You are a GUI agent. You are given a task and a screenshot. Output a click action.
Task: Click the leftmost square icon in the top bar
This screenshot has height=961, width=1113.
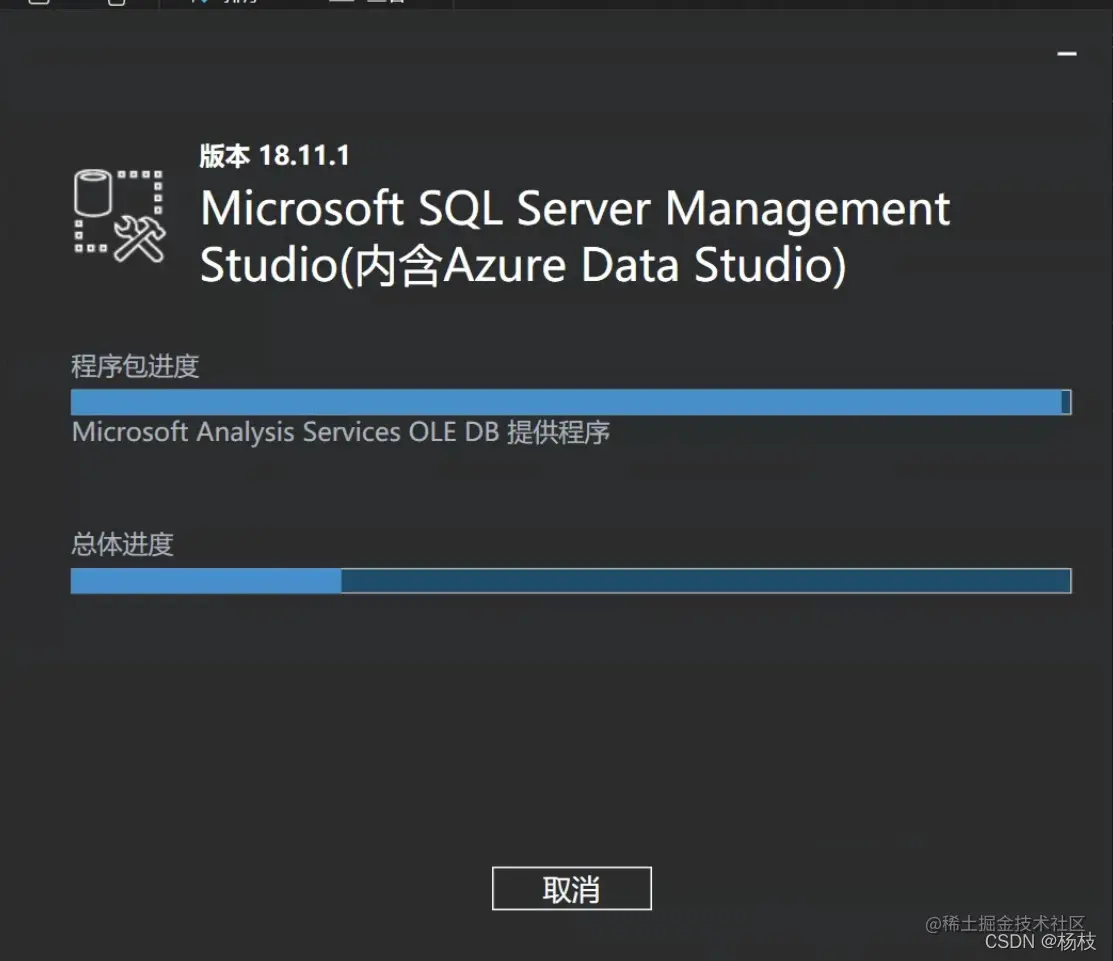click(x=38, y=3)
